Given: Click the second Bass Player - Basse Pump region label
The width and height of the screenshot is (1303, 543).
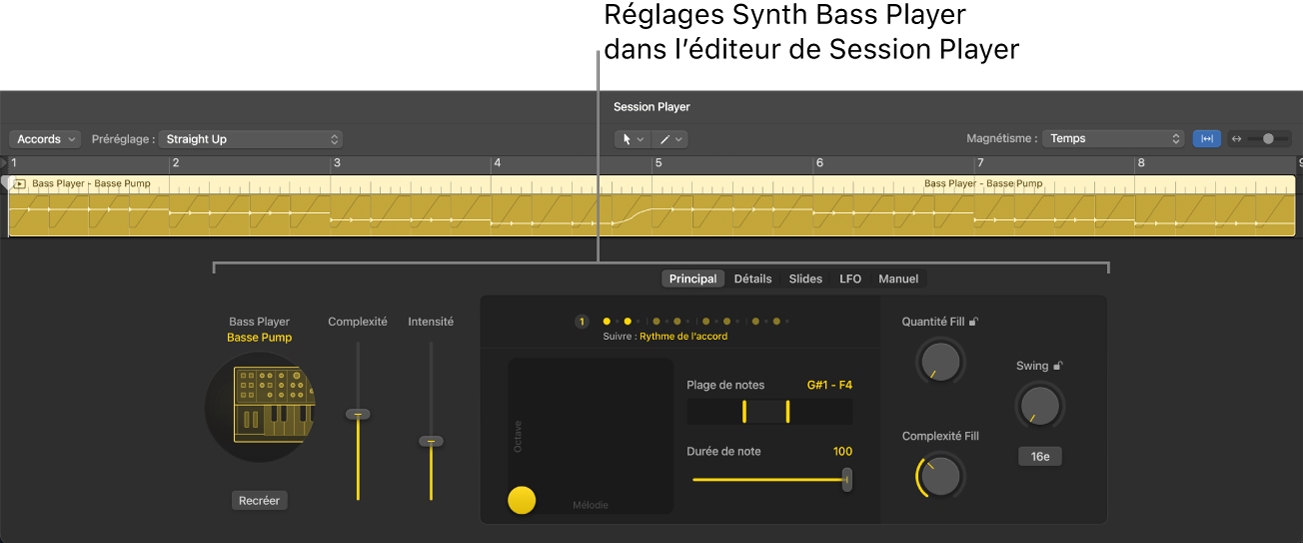Looking at the screenshot, I should coord(983,184).
